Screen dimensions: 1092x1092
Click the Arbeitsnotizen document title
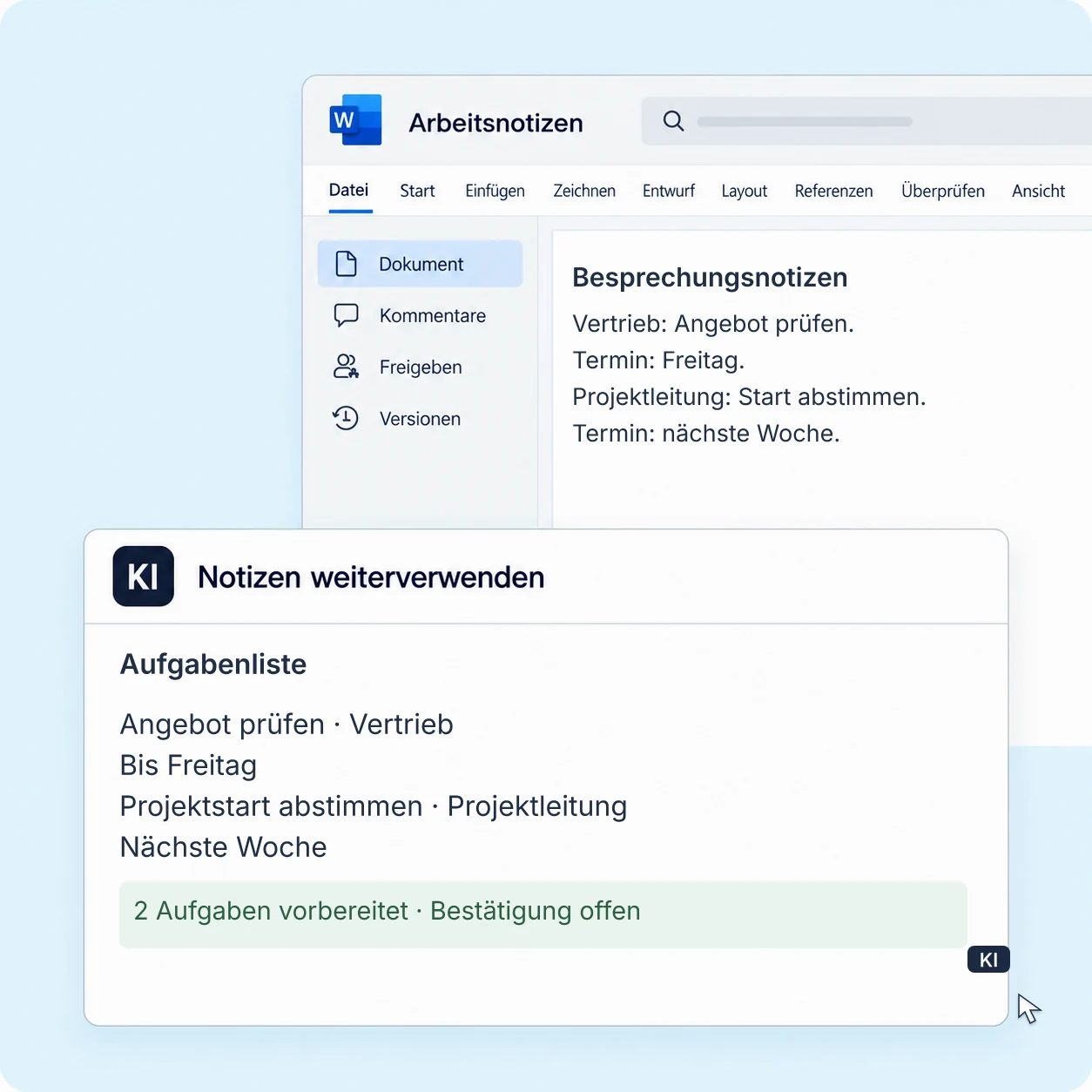pyautogui.click(x=496, y=123)
